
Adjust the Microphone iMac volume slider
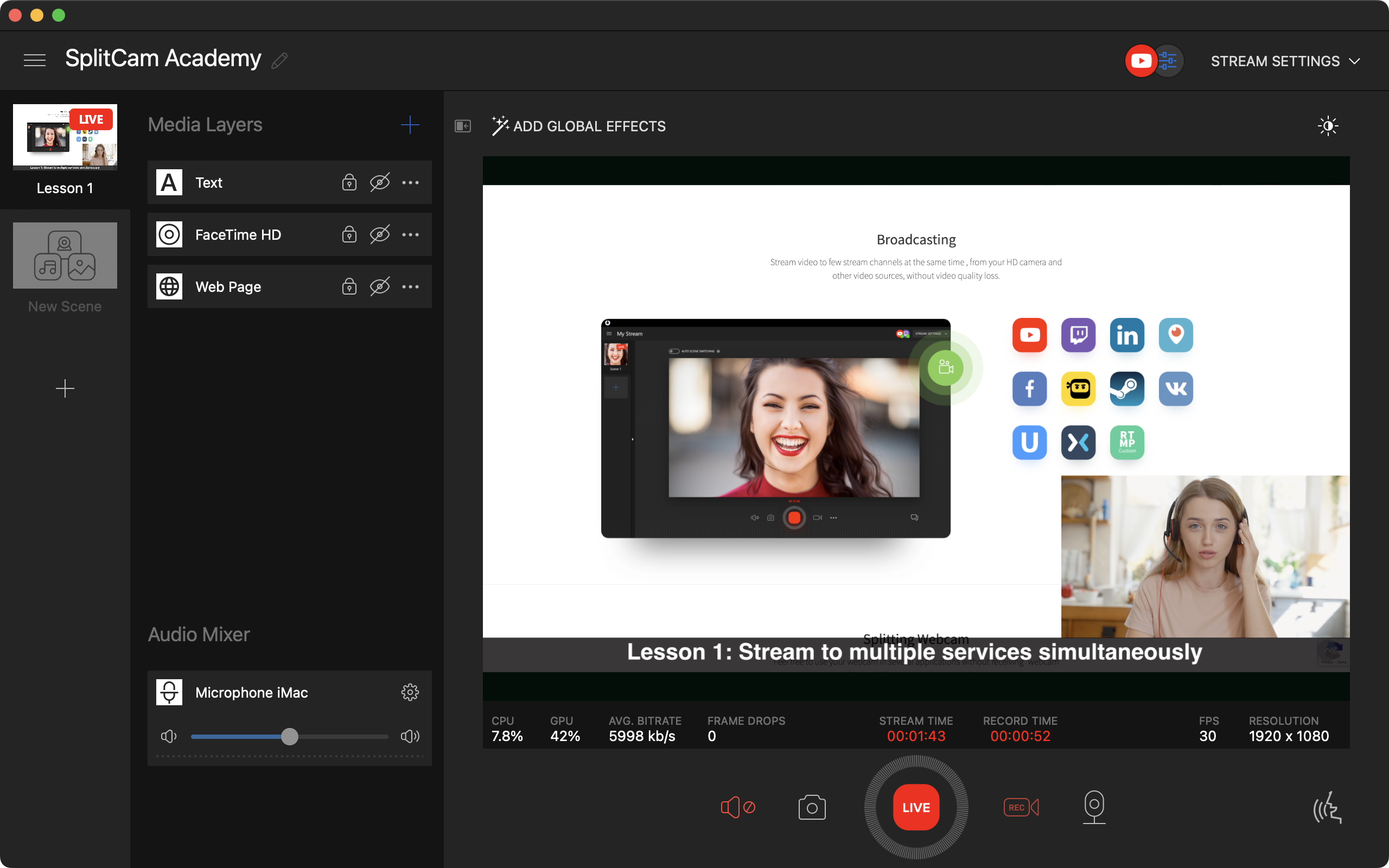(x=290, y=736)
